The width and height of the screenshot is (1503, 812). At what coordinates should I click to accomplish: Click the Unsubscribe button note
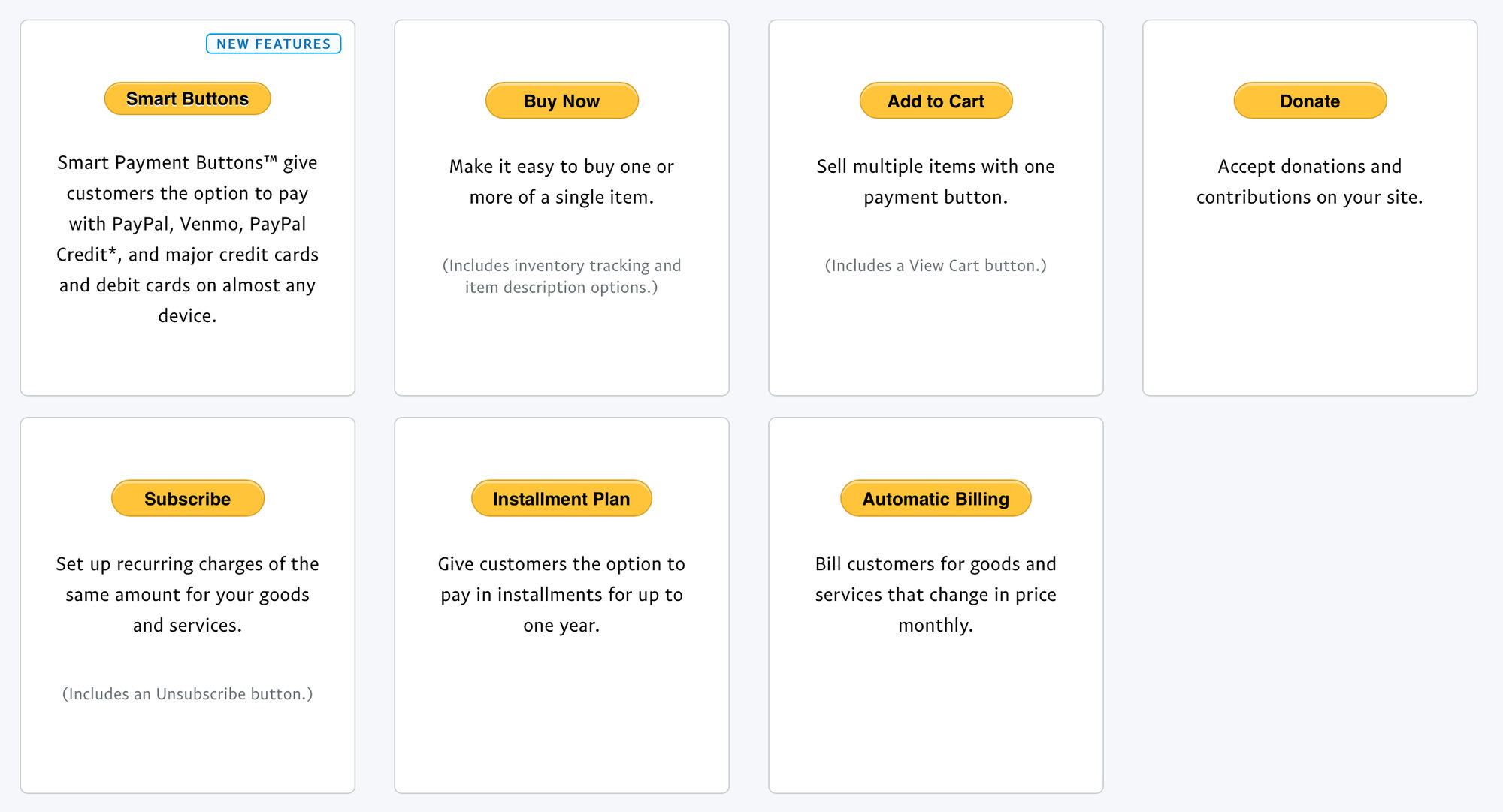[x=187, y=693]
